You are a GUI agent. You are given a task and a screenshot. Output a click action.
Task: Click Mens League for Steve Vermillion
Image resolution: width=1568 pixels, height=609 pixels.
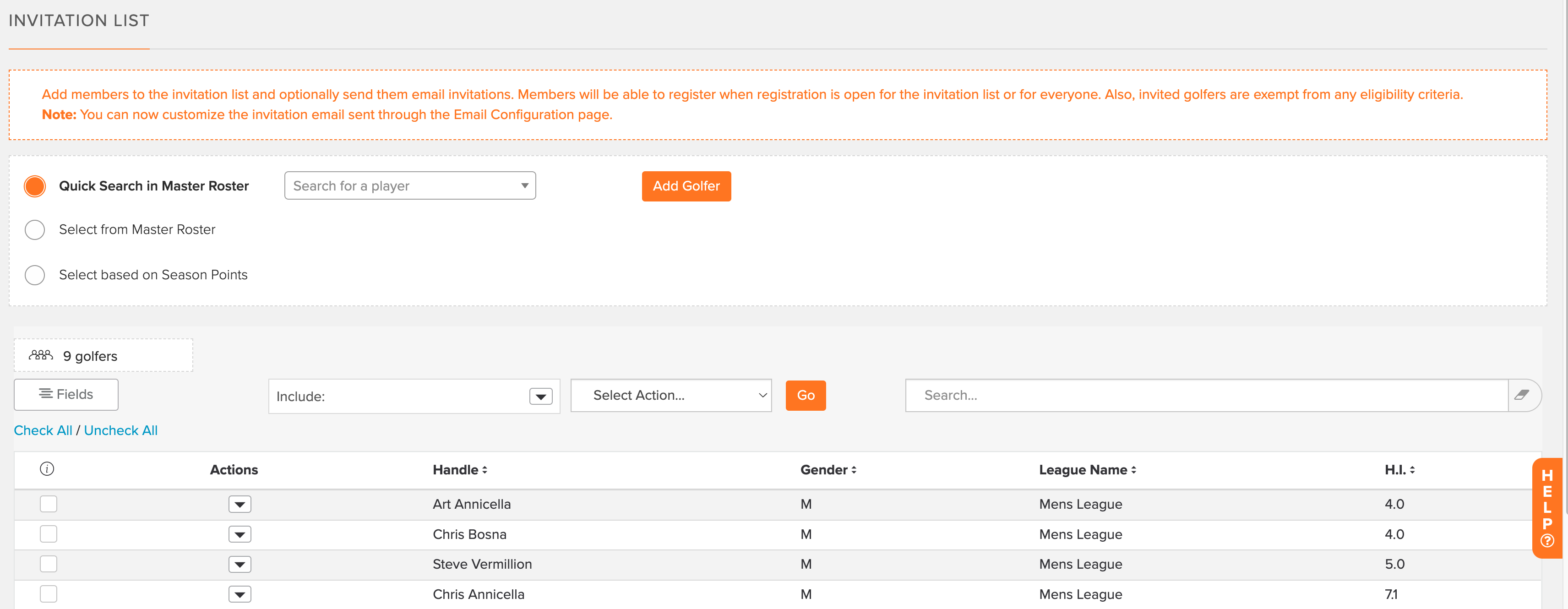point(1080,565)
